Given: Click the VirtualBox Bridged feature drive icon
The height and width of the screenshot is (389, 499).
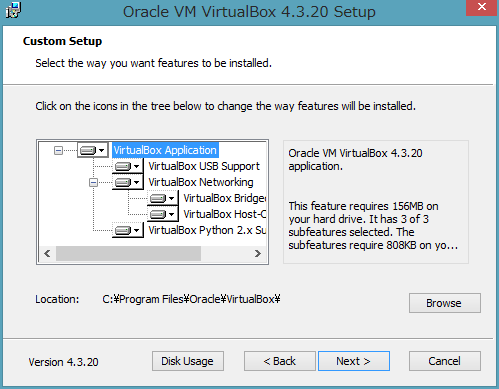Looking at the screenshot, I should pyautogui.click(x=158, y=198).
